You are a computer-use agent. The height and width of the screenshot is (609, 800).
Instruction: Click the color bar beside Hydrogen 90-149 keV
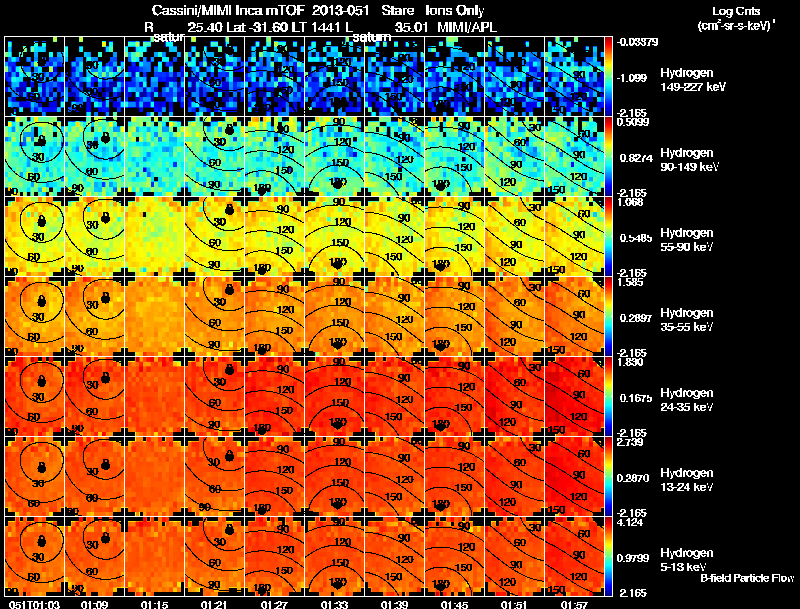608,157
